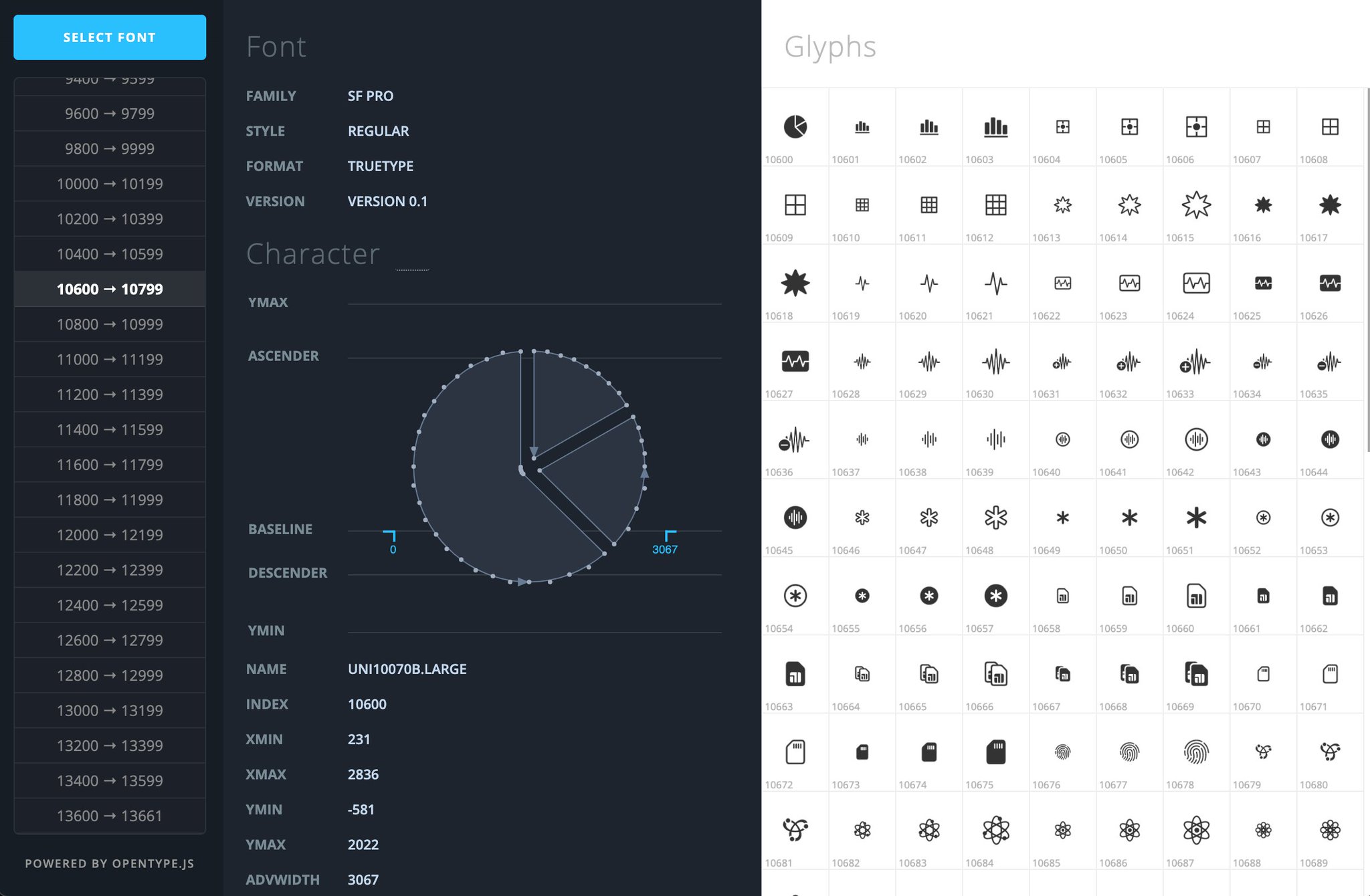Open range 11800 → 11999
Screen dimensions: 1370x896
(110, 499)
